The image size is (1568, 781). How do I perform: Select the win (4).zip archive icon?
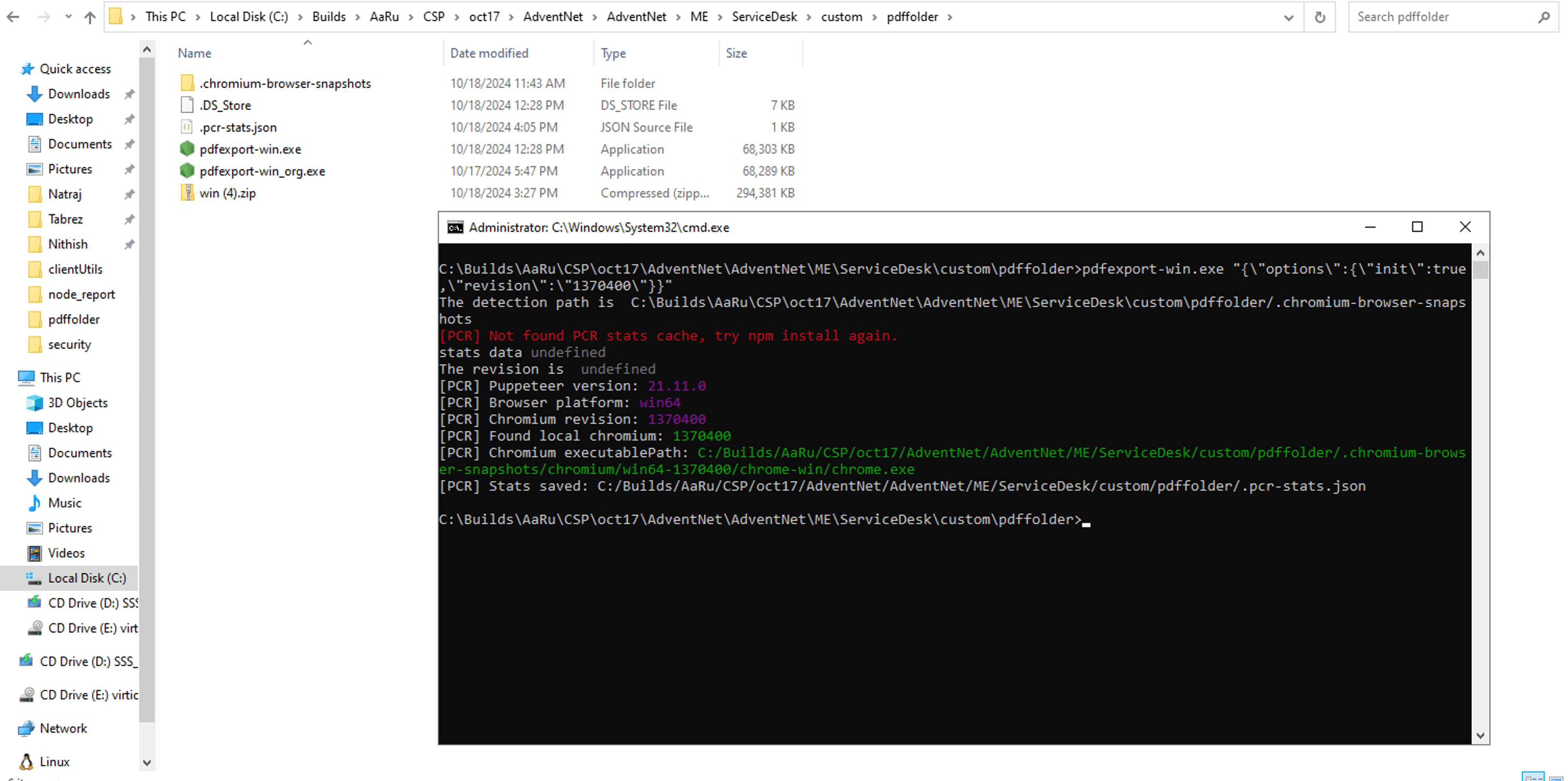187,193
